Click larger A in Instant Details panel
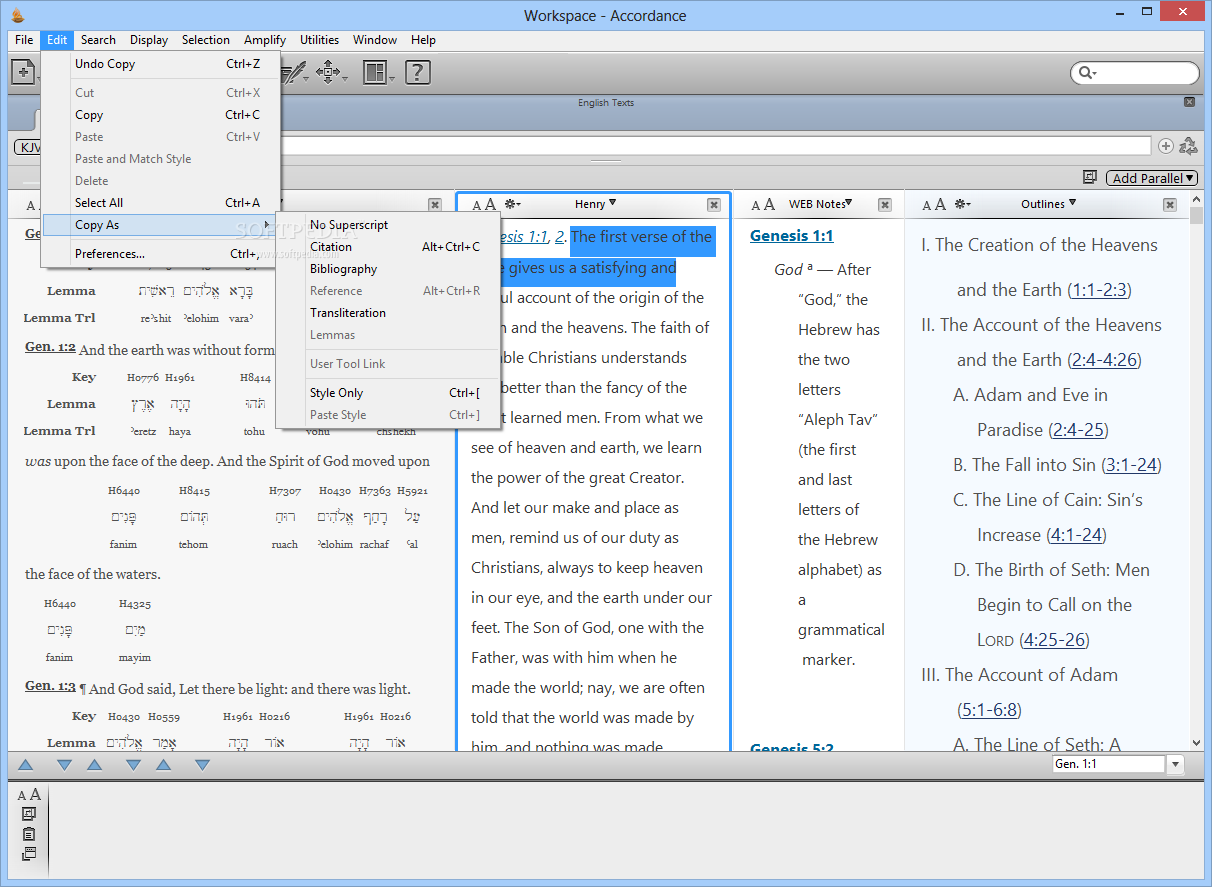The height and width of the screenshot is (887, 1212). click(x=35, y=795)
